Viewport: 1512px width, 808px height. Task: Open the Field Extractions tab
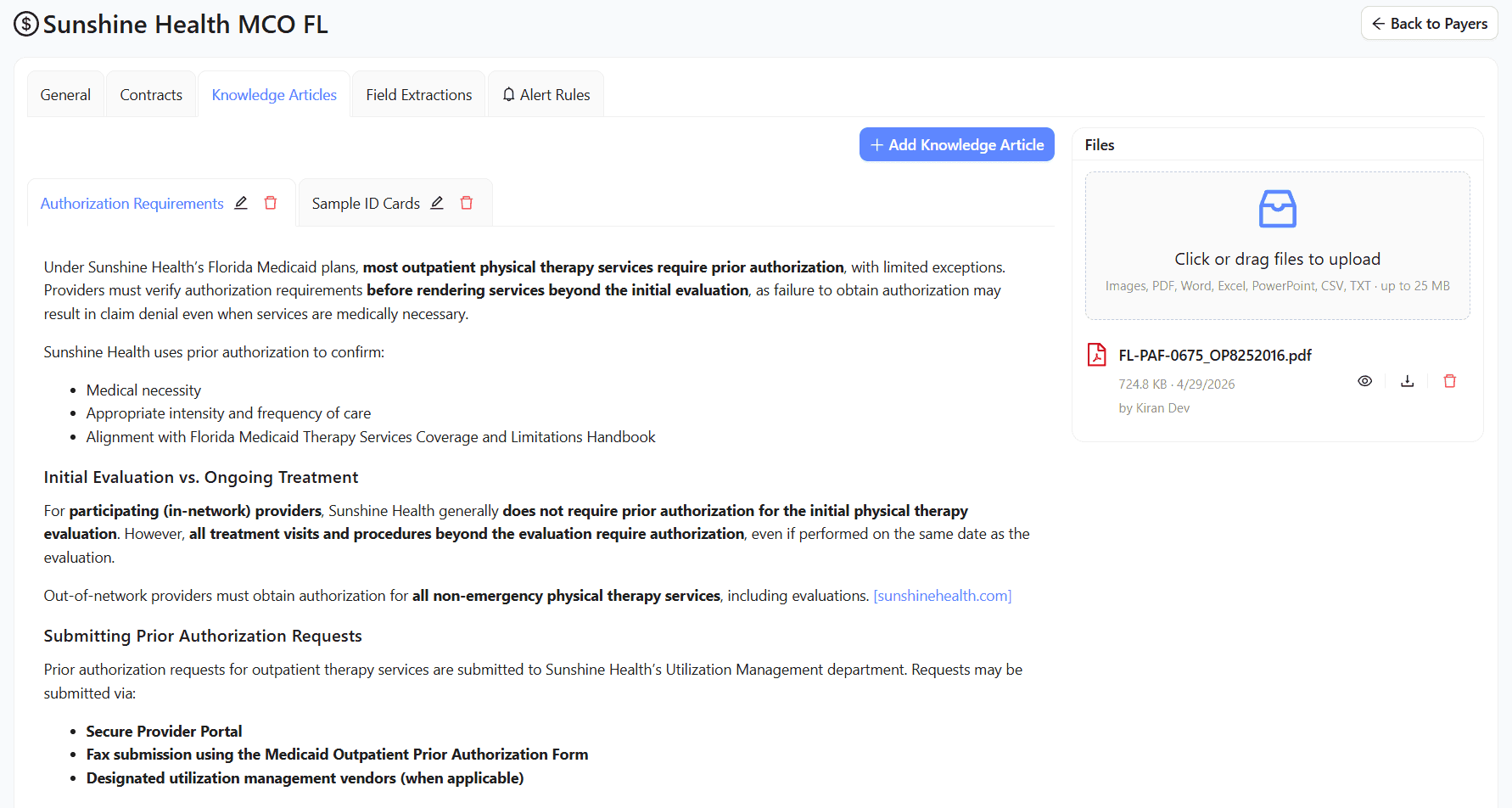pyautogui.click(x=419, y=95)
